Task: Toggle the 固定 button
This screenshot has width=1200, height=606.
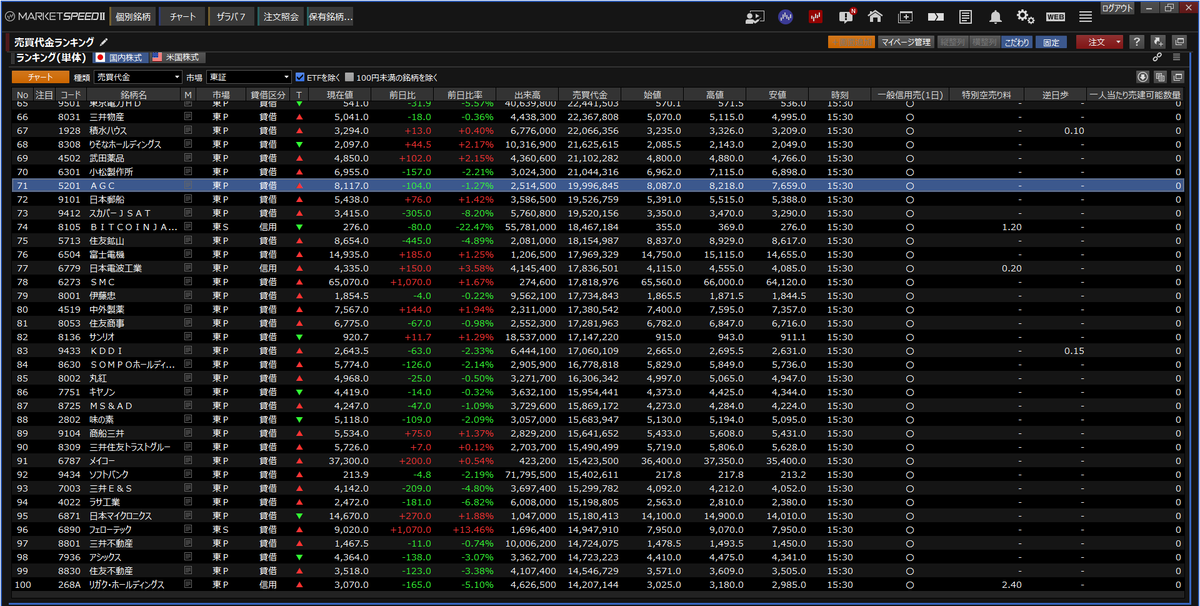Action: (1050, 42)
